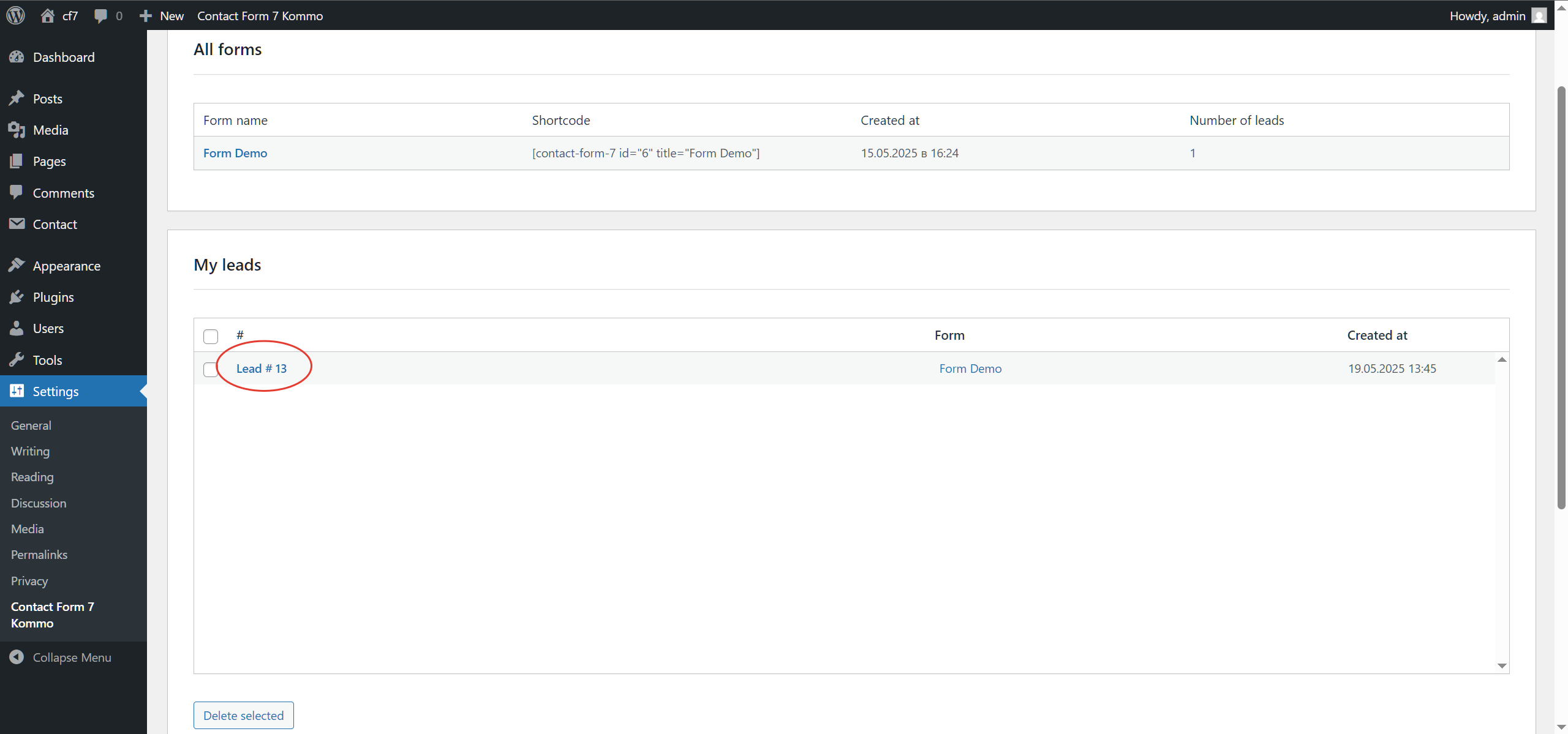This screenshot has width=1568, height=734.
Task: Open the cf7 site via home icon
Action: pyautogui.click(x=48, y=15)
